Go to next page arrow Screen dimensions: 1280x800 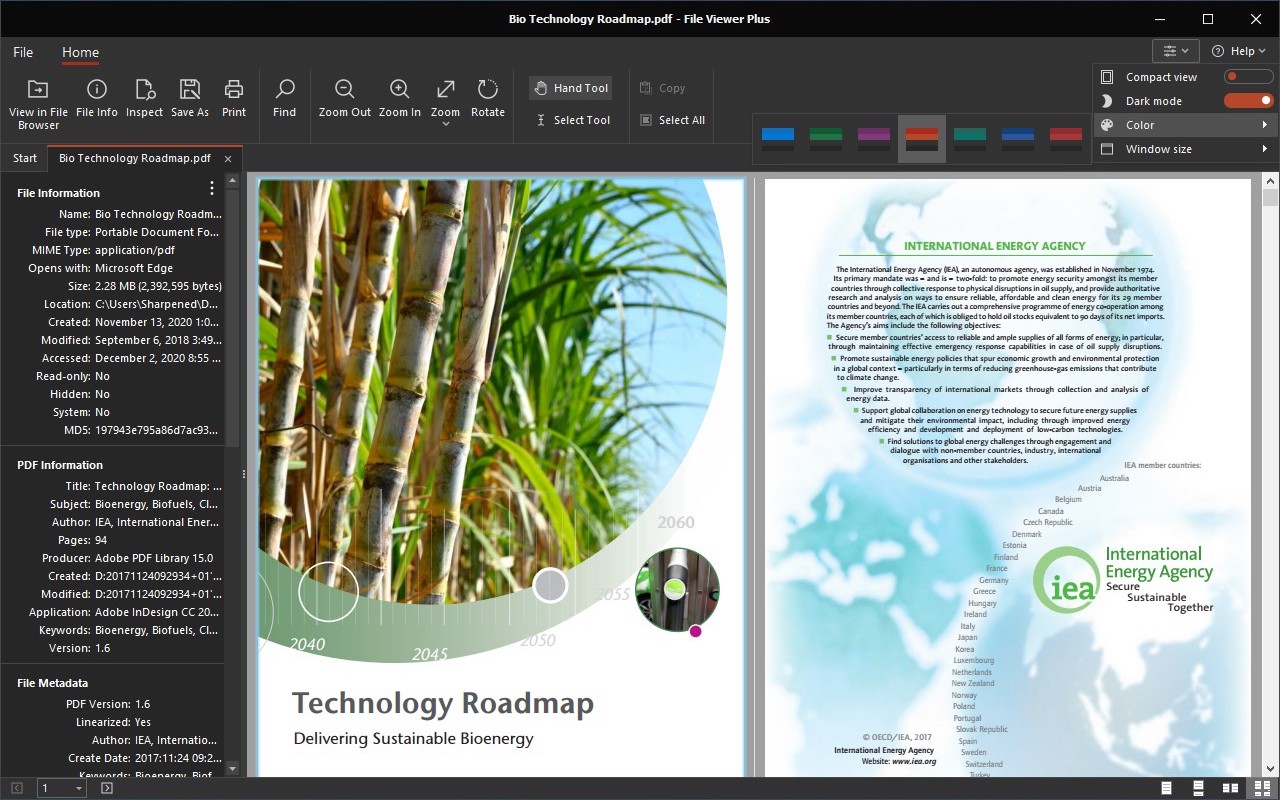(107, 788)
